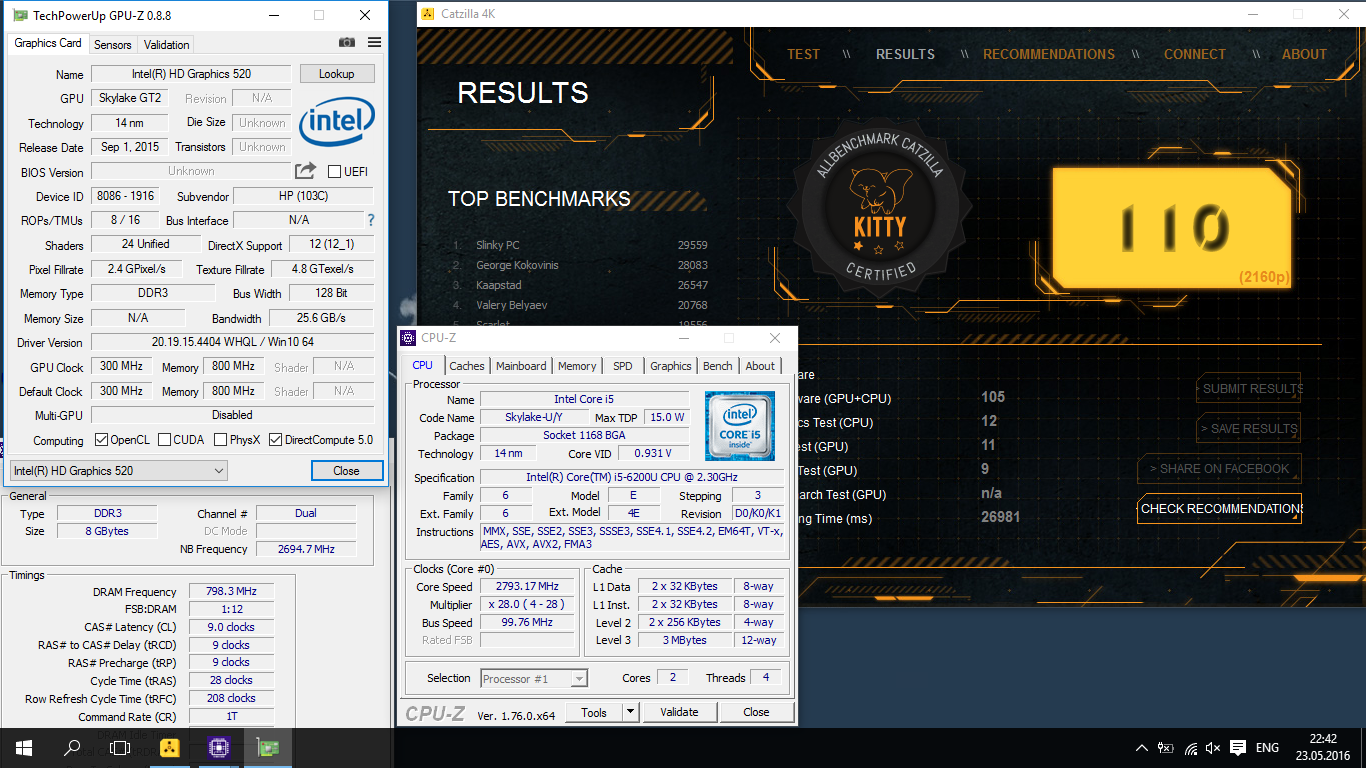Go to RESULTS in the Catzilla menu
This screenshot has width=1366, height=768.
point(906,54)
